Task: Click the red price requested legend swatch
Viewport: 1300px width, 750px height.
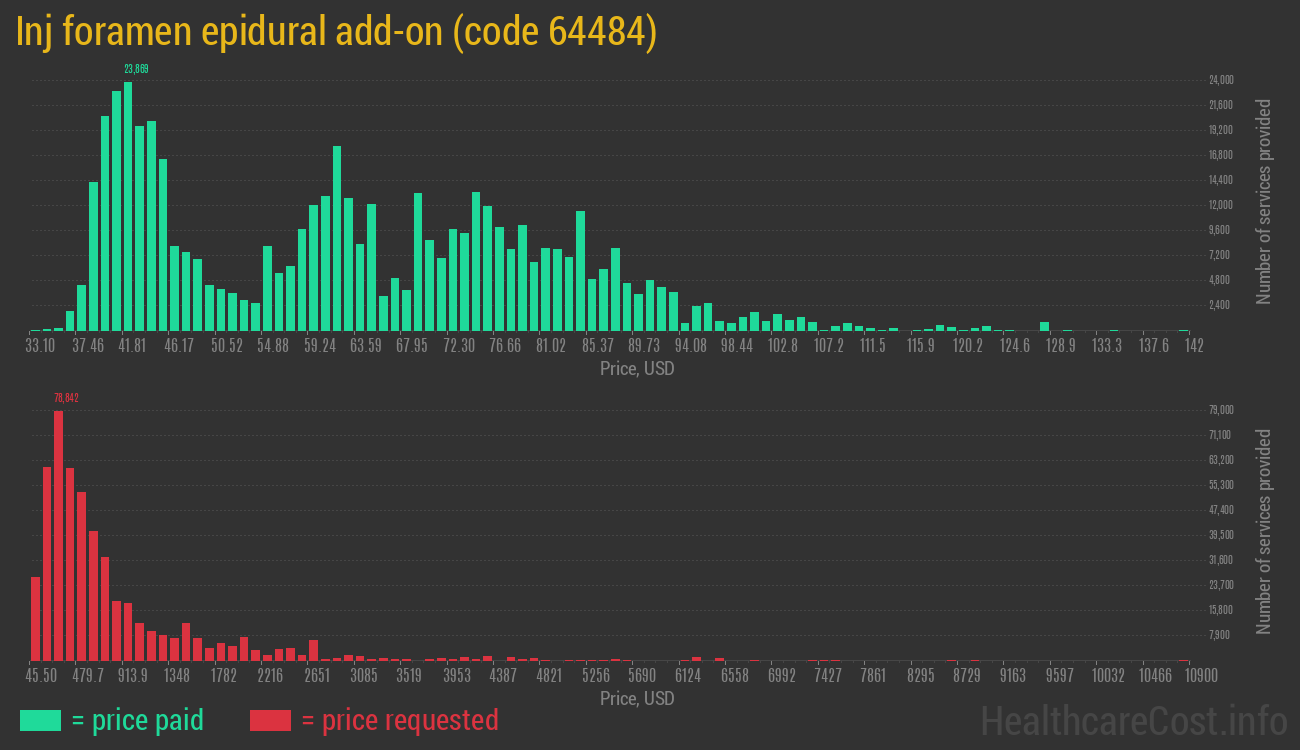Action: click(270, 720)
